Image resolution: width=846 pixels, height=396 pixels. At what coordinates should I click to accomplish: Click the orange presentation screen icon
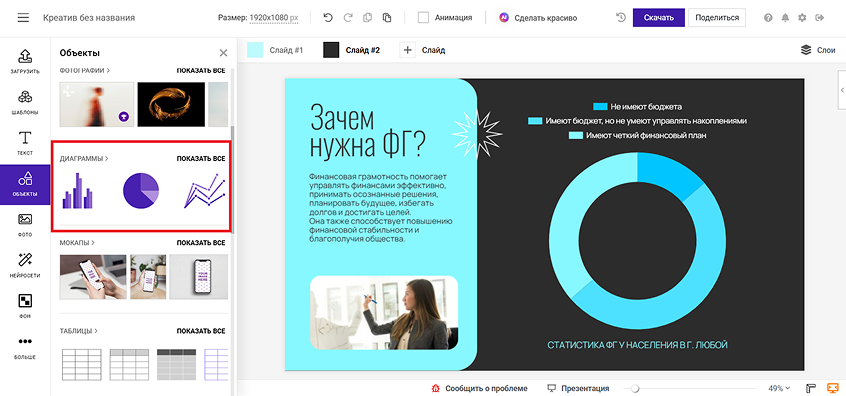click(833, 388)
